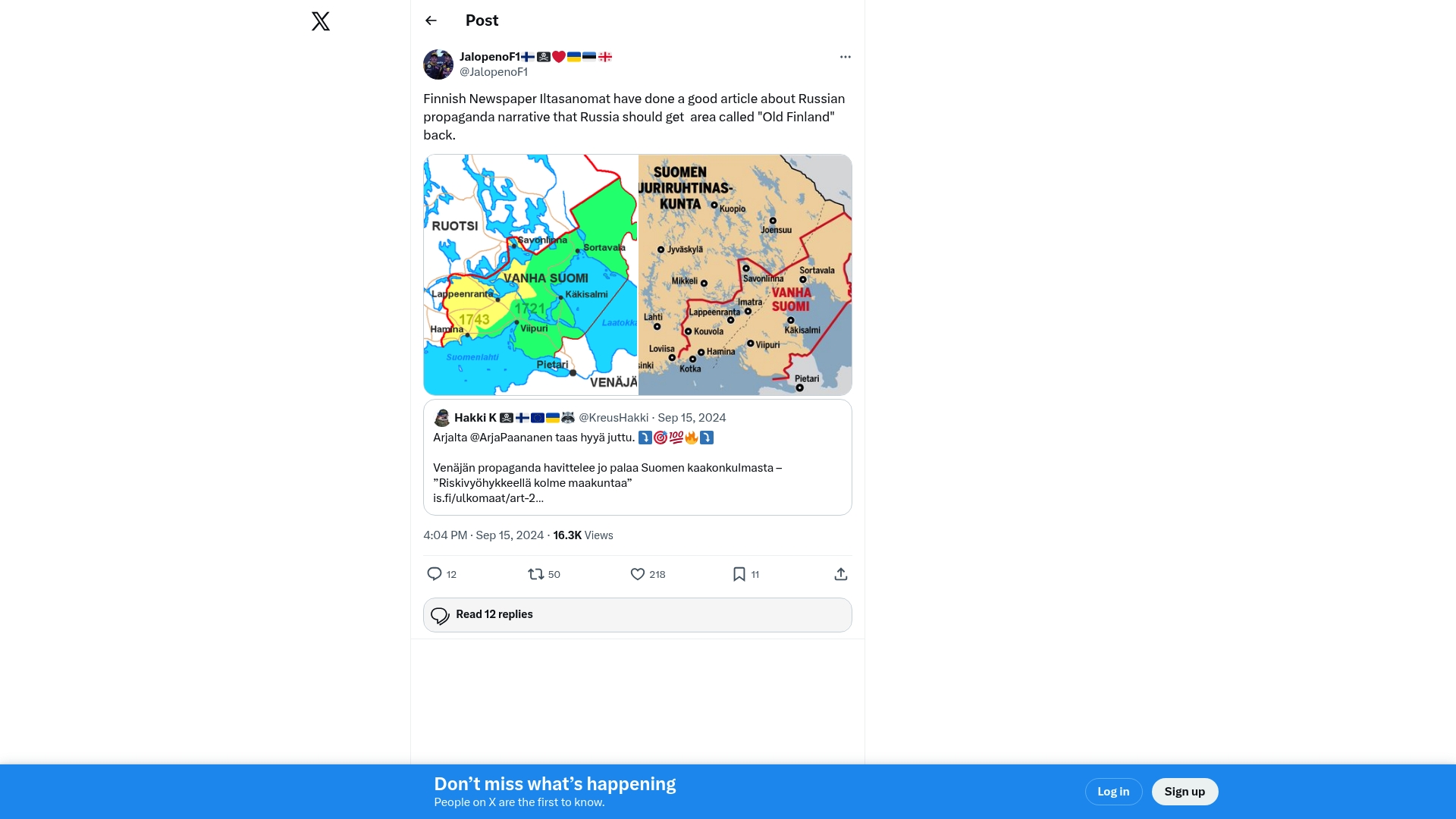Open the post's more options menu
The image size is (1456, 819).
pyautogui.click(x=845, y=57)
